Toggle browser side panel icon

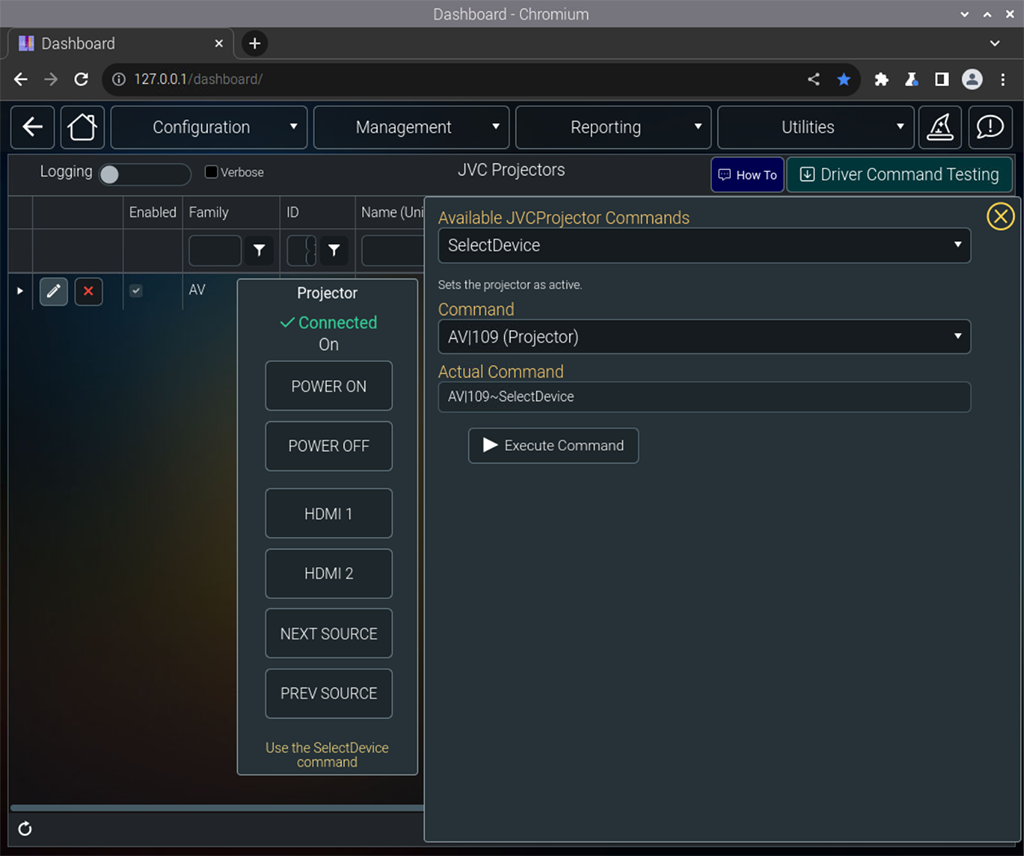click(x=942, y=79)
